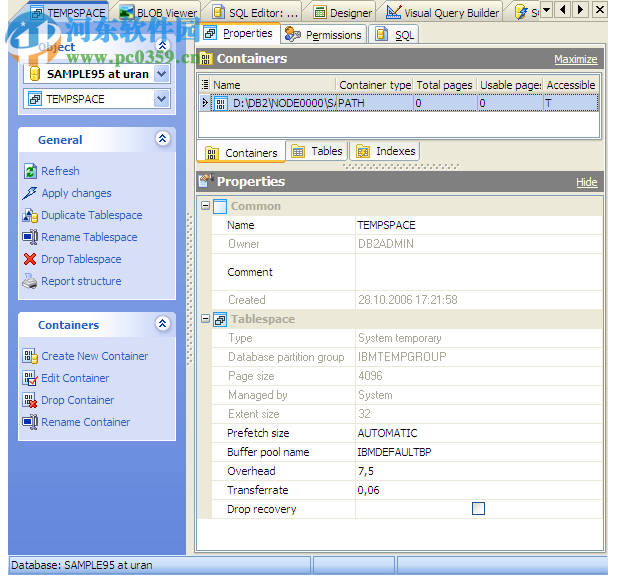
Task: Click the Create New Container icon
Action: pyautogui.click(x=30, y=356)
